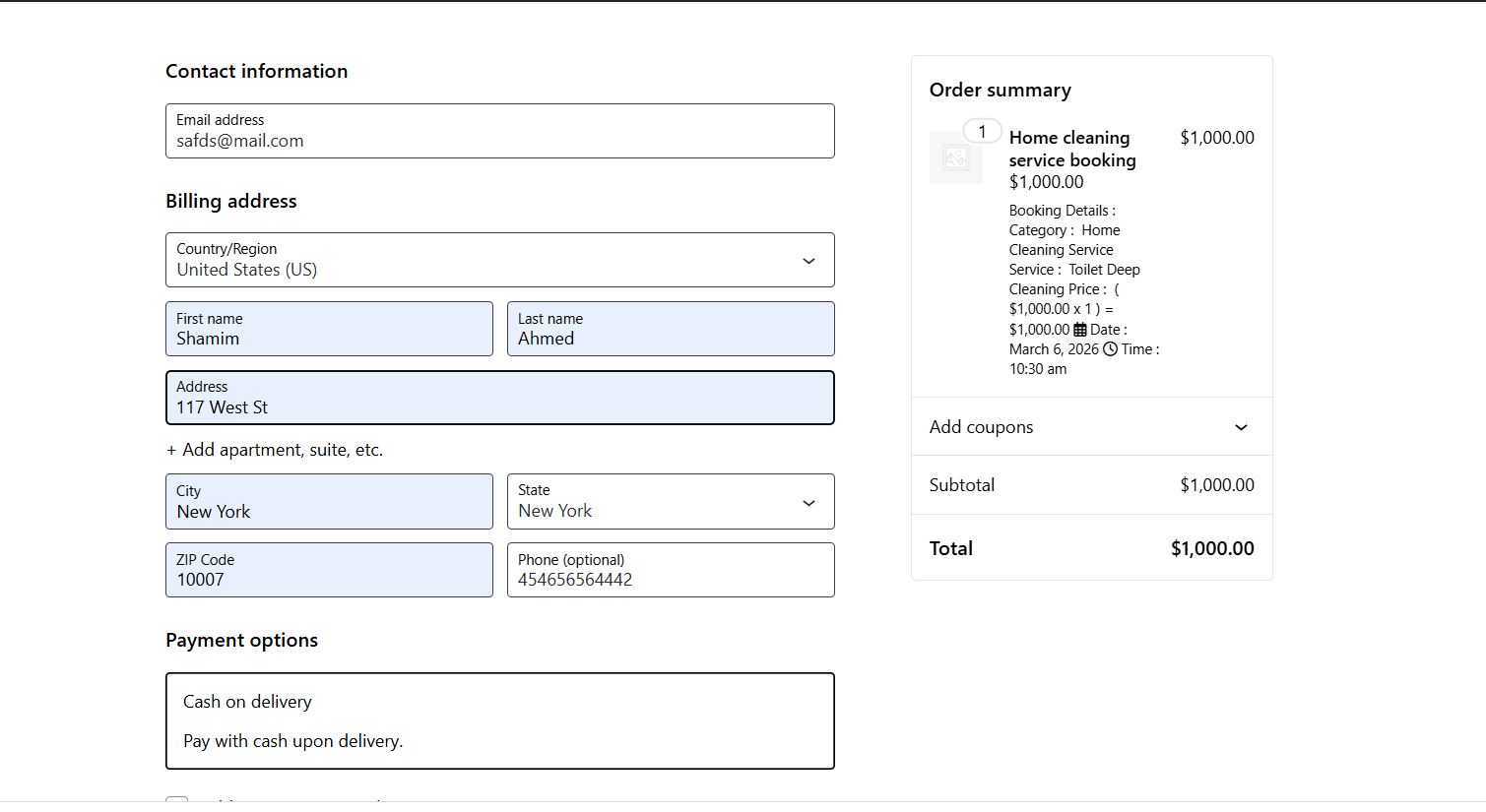
Task: Click the ZIP Code field
Action: tap(329, 571)
